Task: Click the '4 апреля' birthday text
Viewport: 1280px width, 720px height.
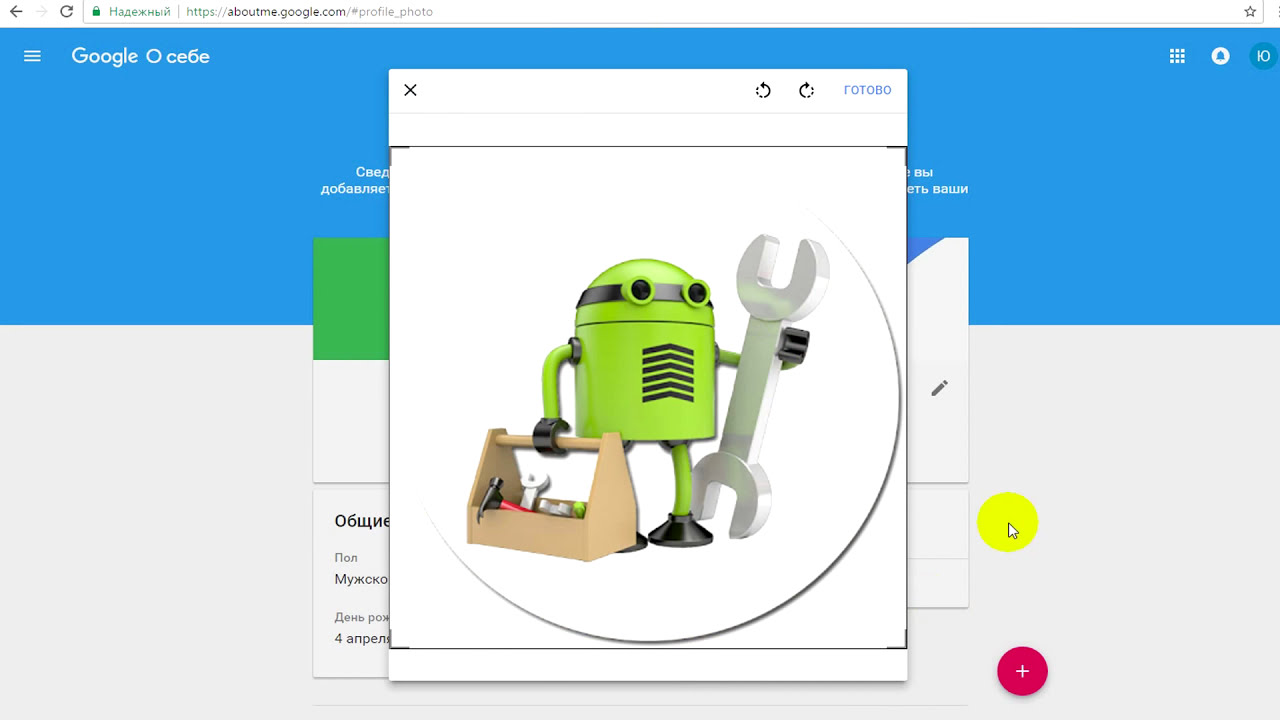Action: pos(362,638)
